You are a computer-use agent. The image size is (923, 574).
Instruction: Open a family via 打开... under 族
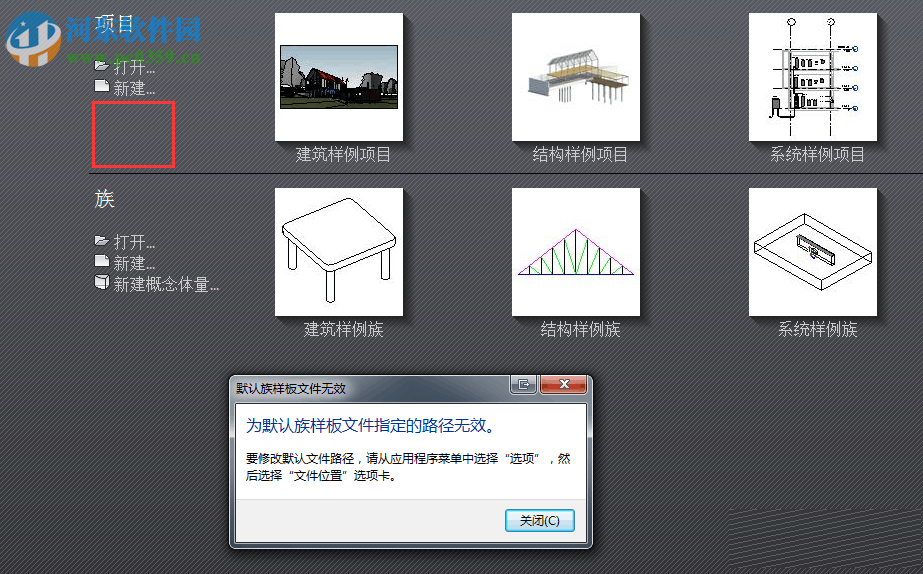134,242
